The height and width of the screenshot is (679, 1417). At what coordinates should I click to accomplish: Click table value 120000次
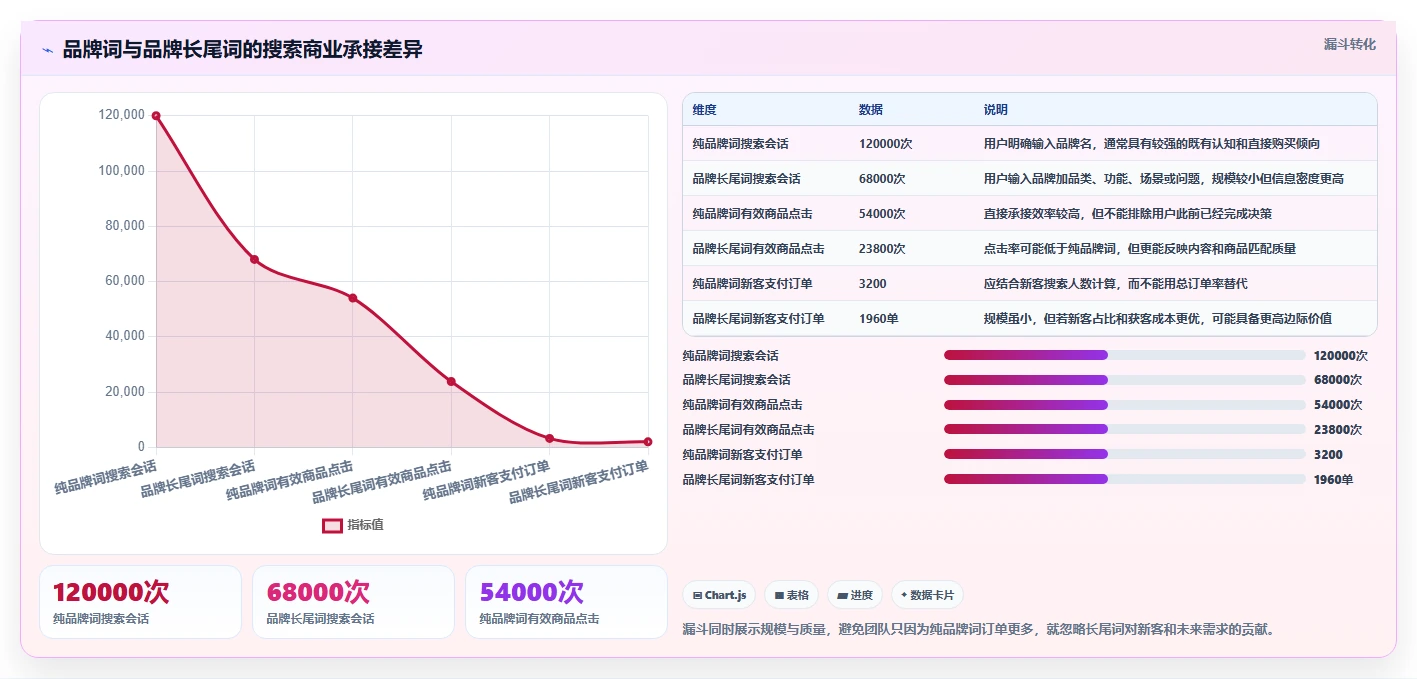885,144
